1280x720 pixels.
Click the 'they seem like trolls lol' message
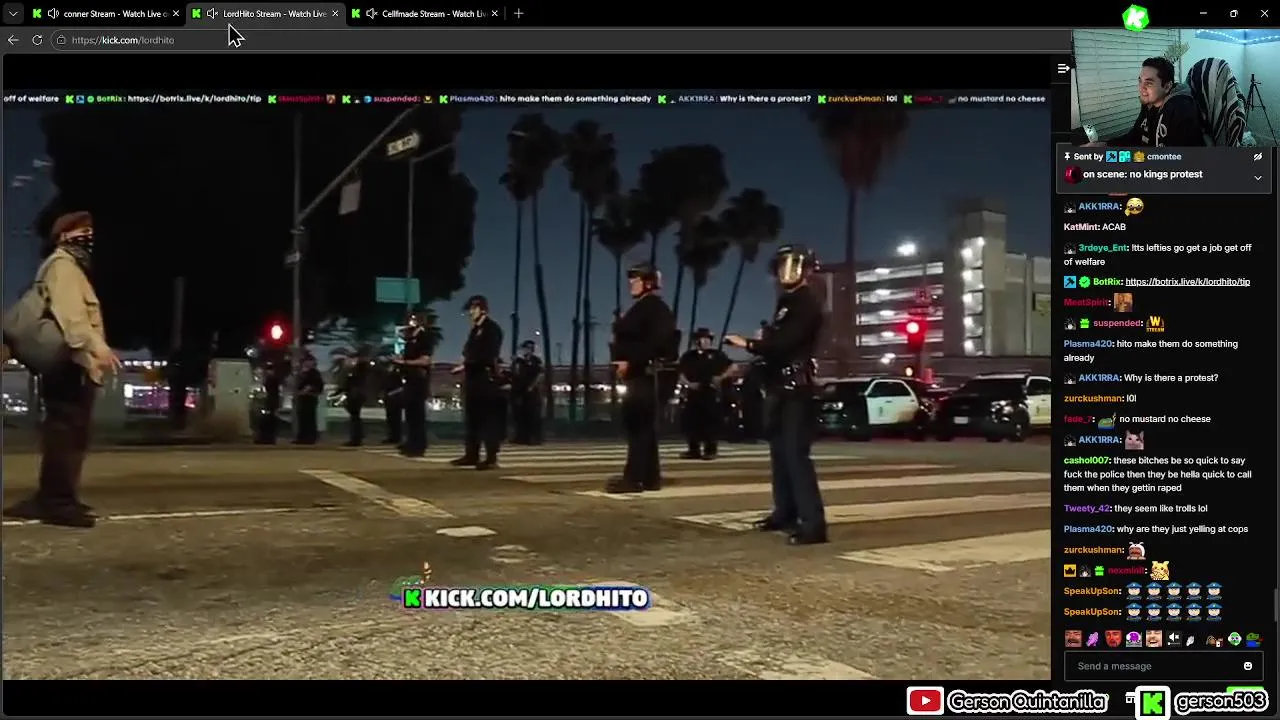[x=1161, y=508]
